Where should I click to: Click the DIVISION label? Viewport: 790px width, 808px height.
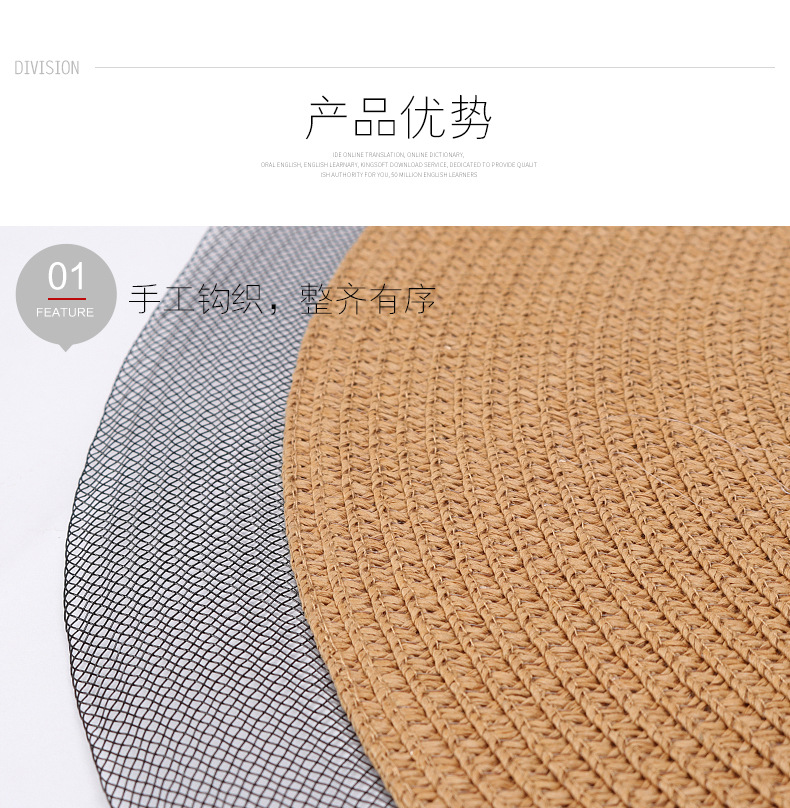click(47, 68)
